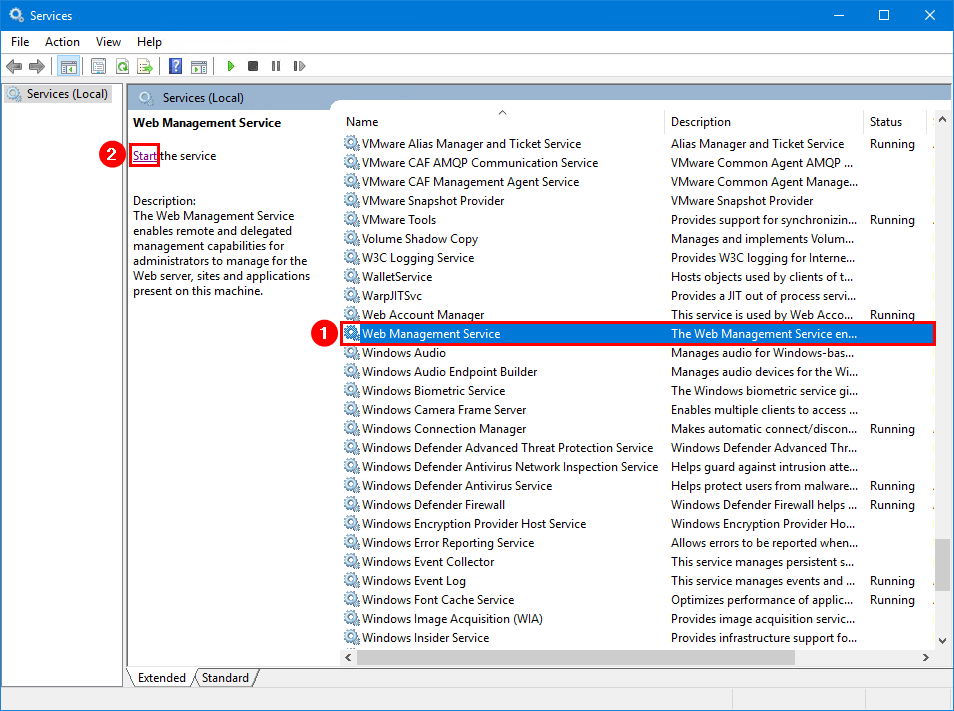Image resolution: width=954 pixels, height=711 pixels.
Task: Select Windows Camera Frame Server service
Action: (x=444, y=409)
